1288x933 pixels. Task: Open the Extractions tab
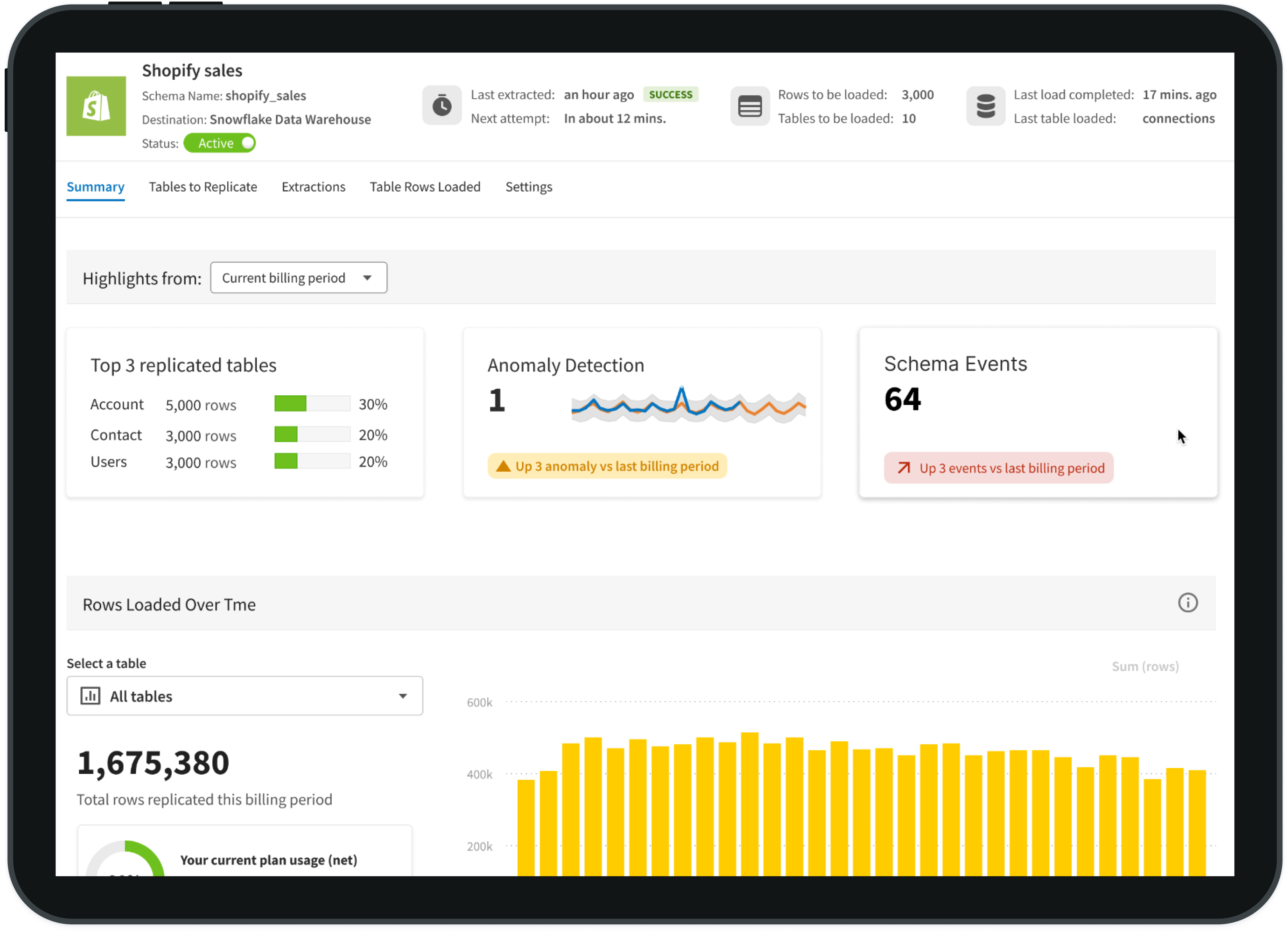pos(314,187)
